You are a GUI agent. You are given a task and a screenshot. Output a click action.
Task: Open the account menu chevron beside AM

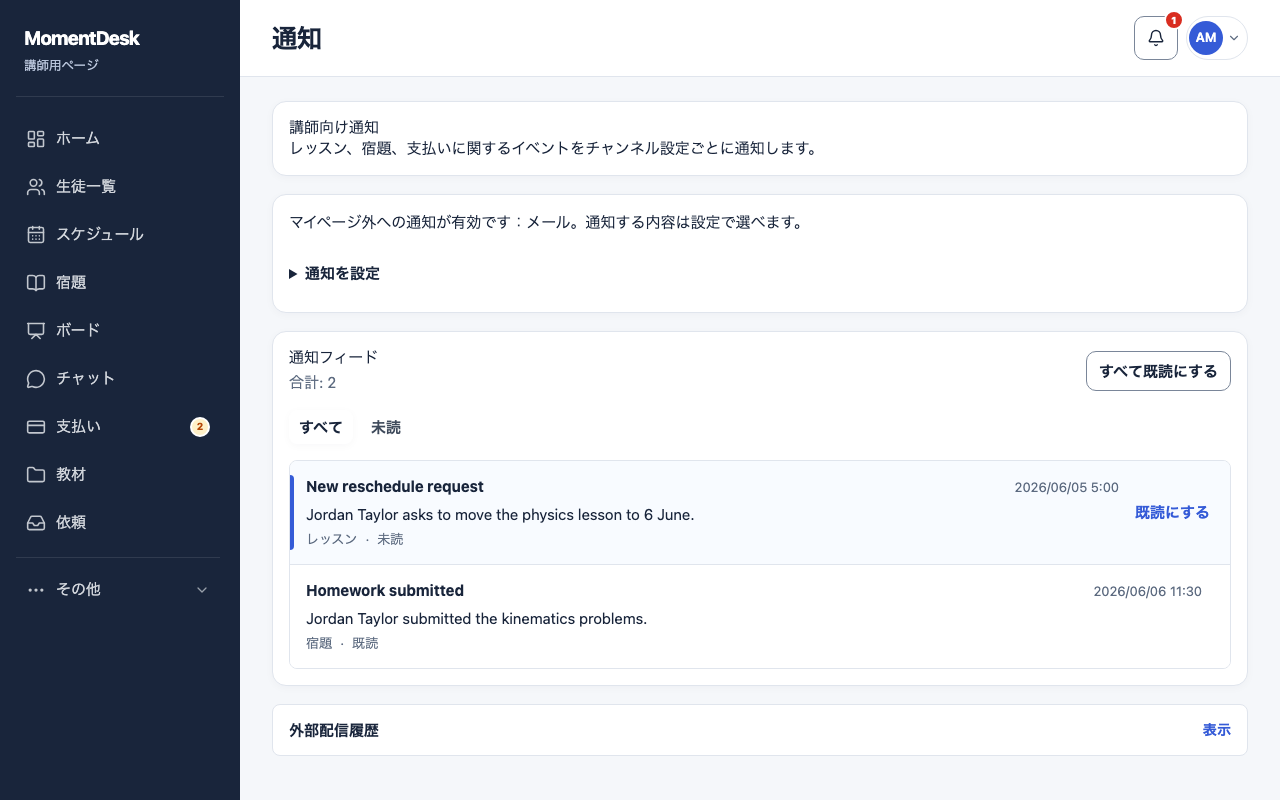(1234, 38)
